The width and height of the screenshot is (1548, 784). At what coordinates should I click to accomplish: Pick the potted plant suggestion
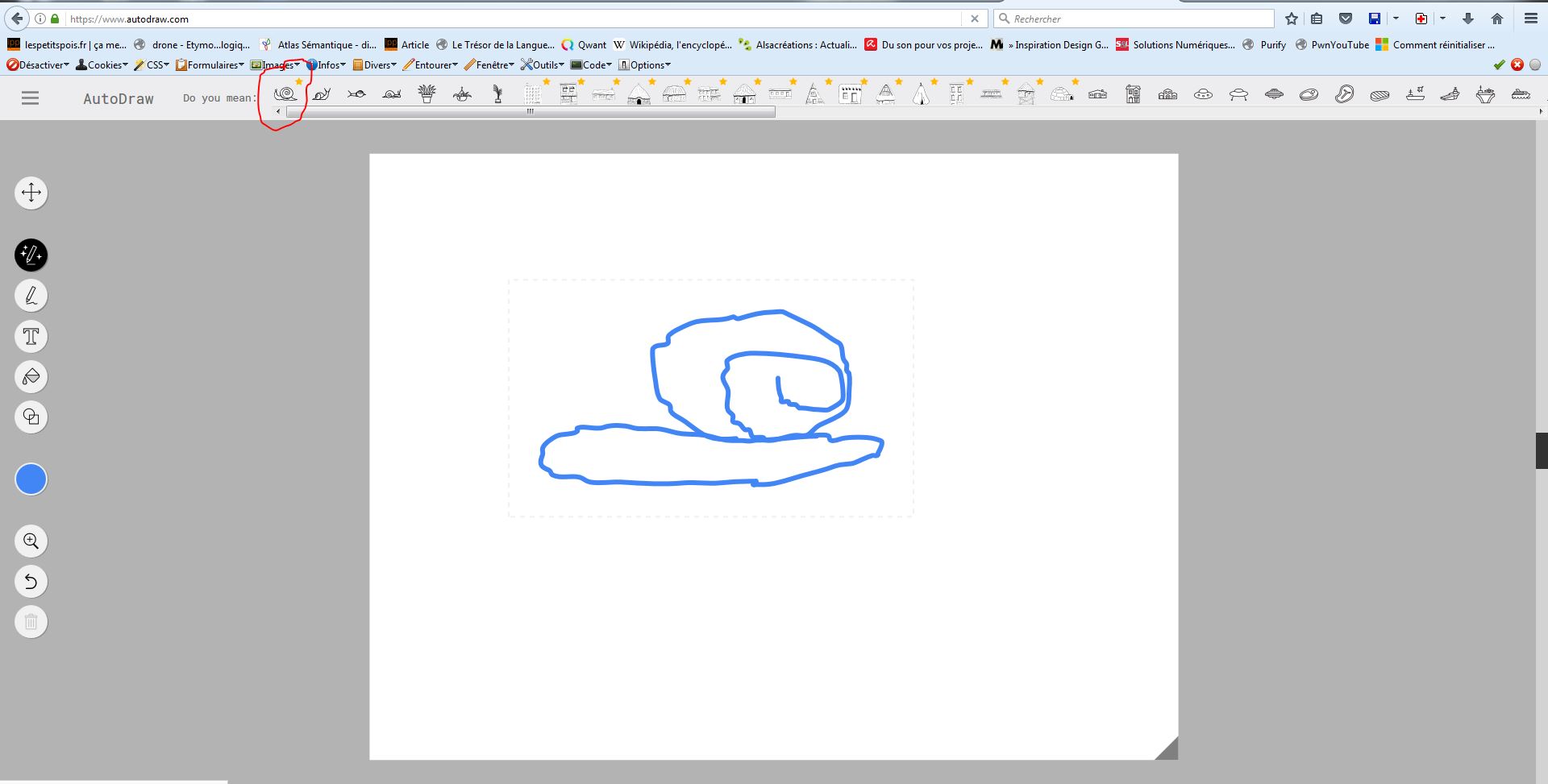pos(427,94)
